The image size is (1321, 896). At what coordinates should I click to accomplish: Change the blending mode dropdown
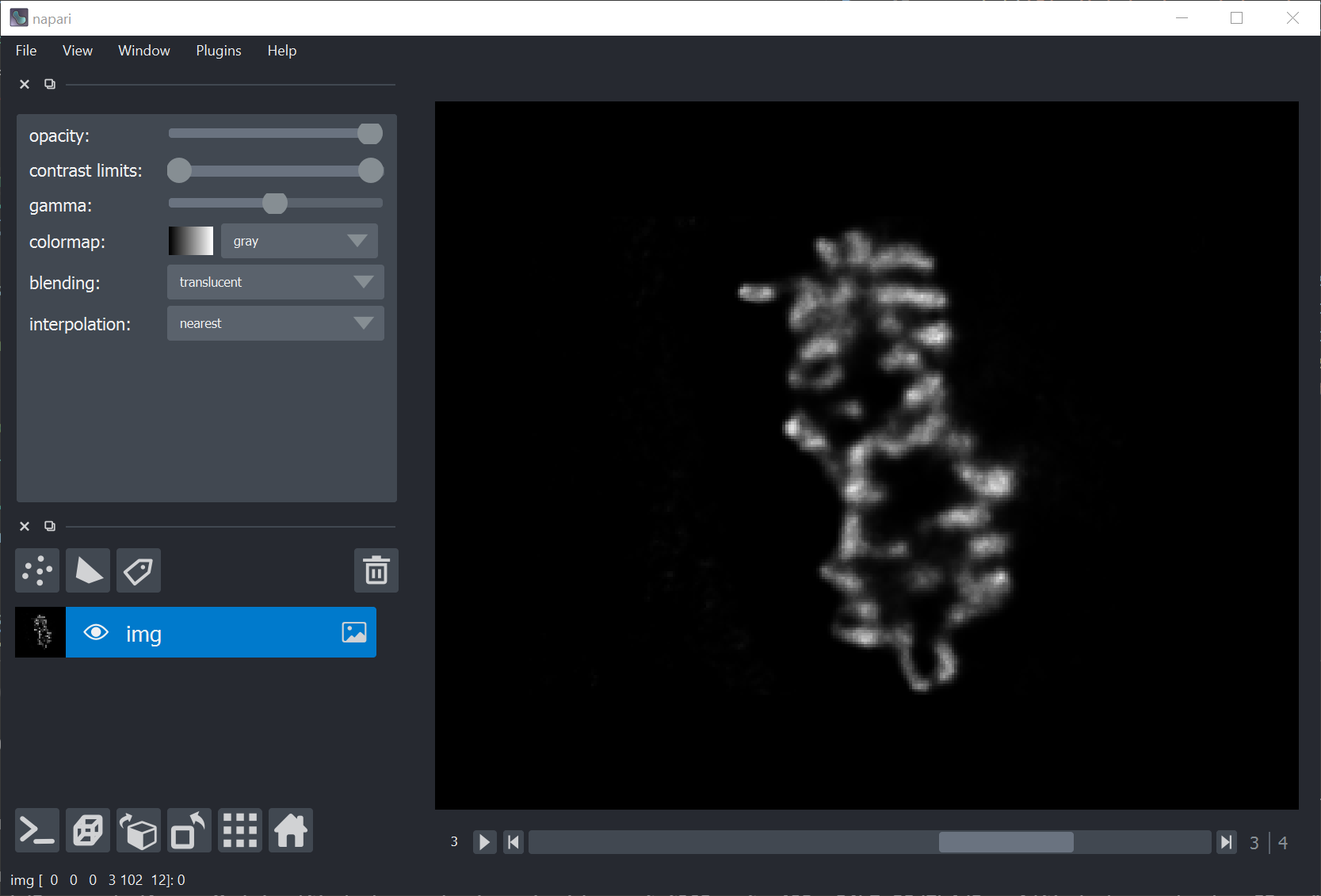275,282
